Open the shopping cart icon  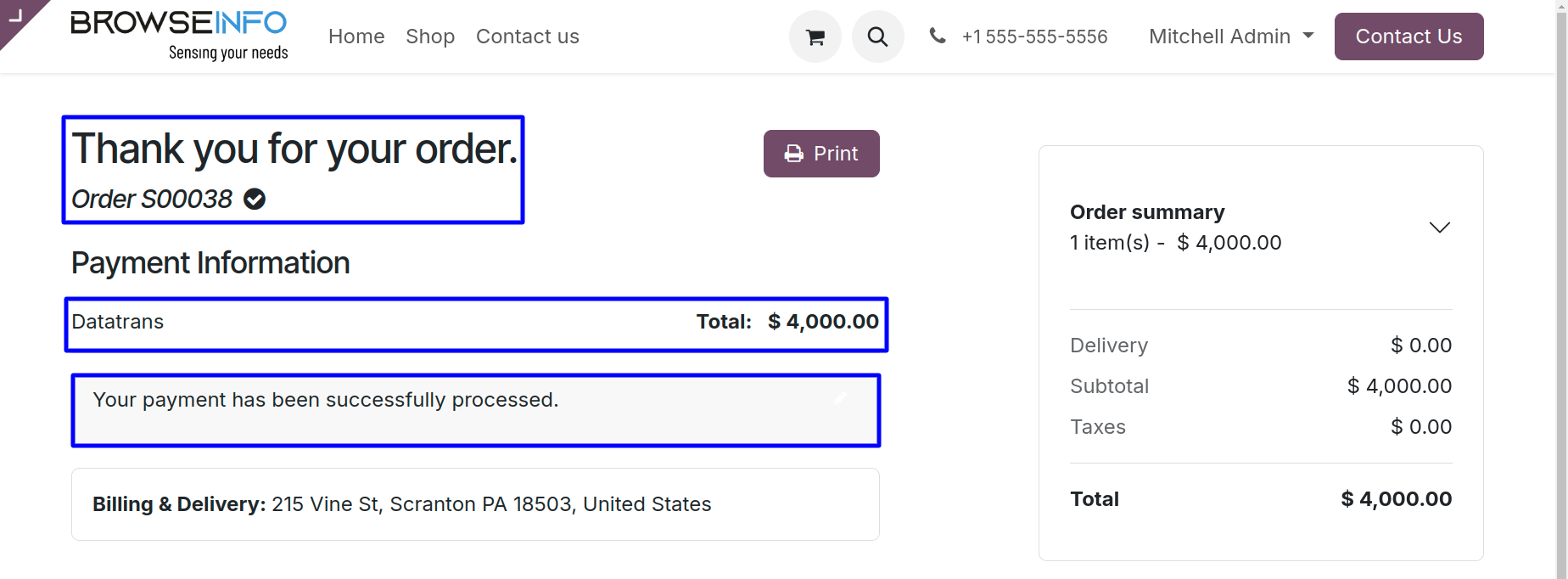click(815, 37)
